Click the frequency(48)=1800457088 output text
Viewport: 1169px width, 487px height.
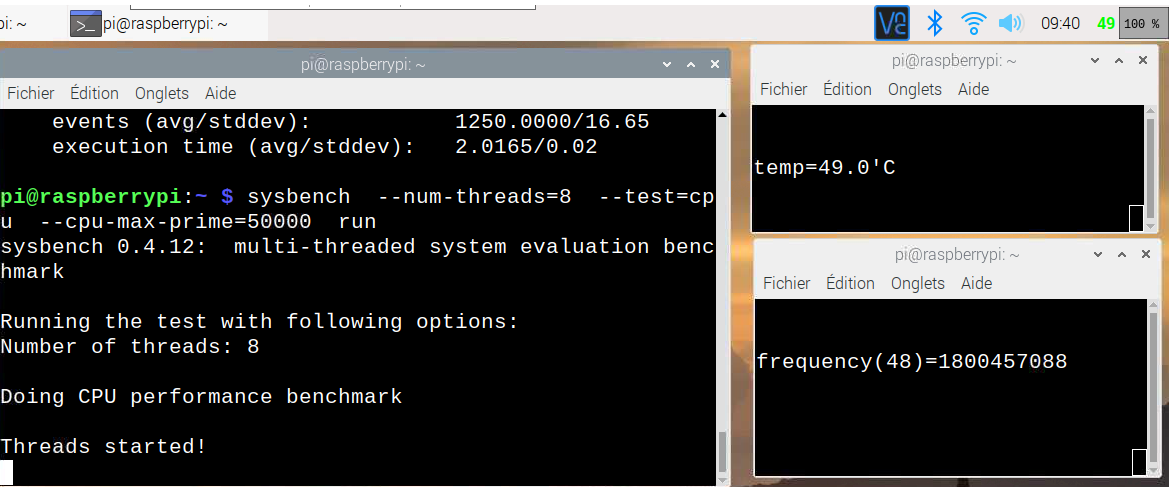coord(912,362)
